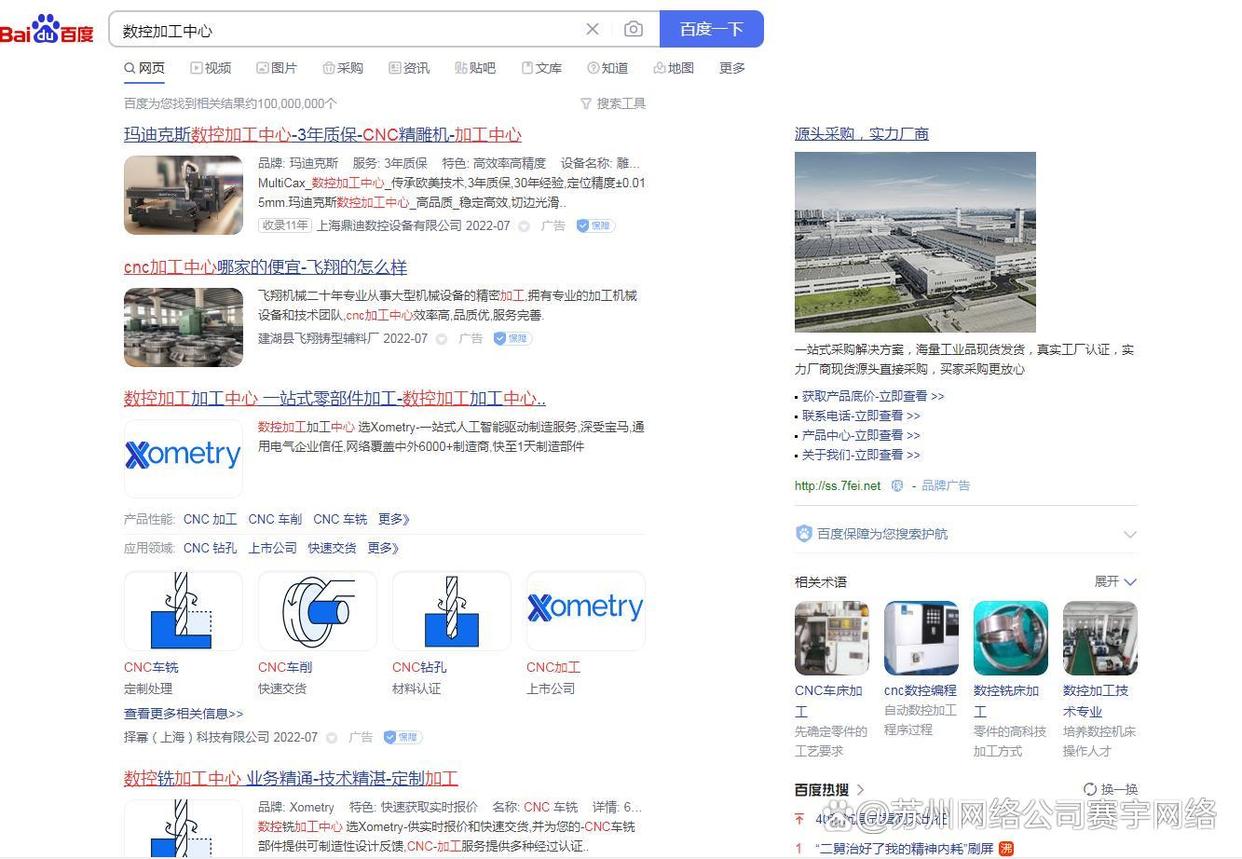Open the 资讯 tab
The image size is (1242, 859).
(x=409, y=68)
